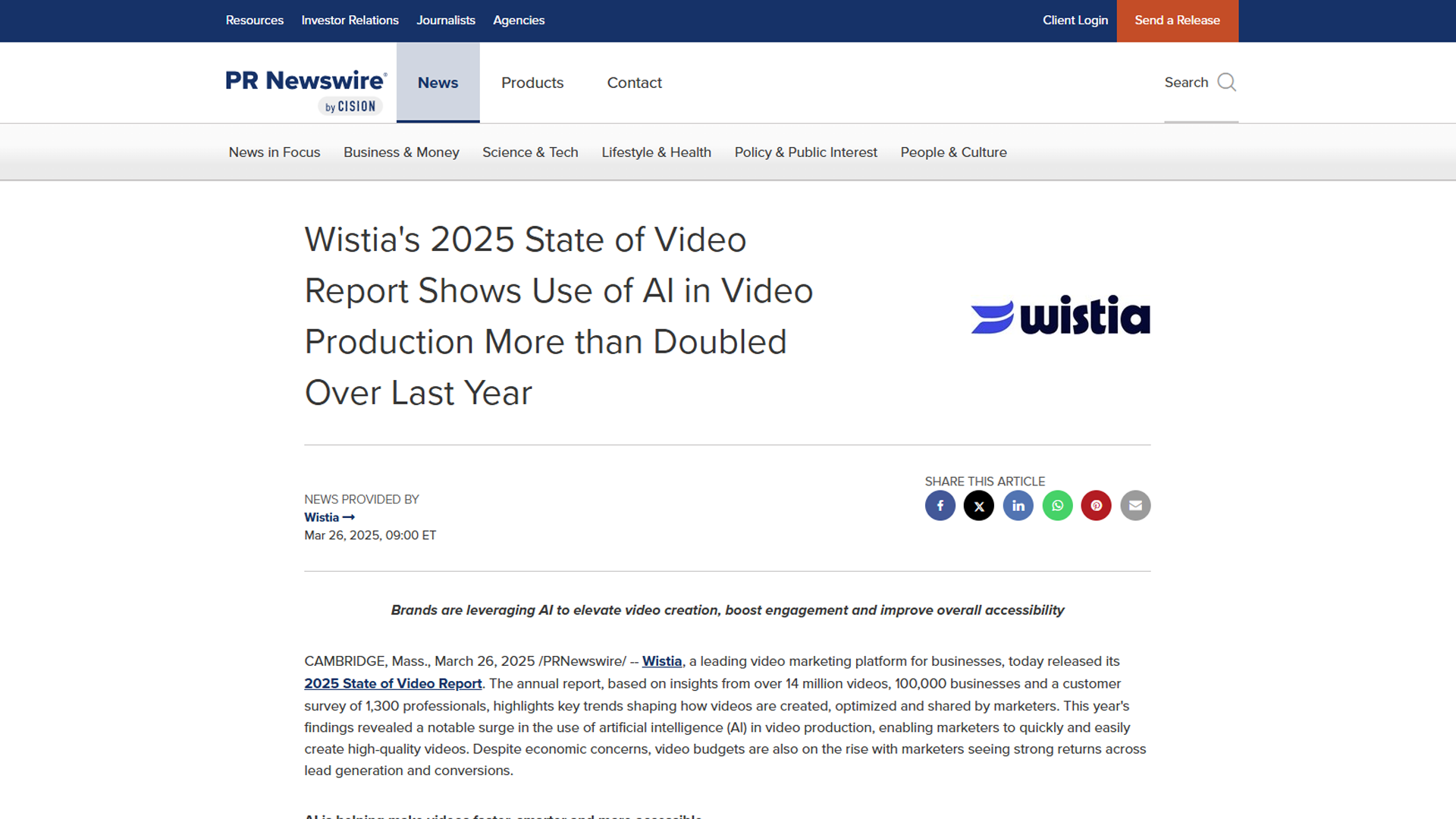Share article by email icon
This screenshot has height=819, width=1456.
1135,506
